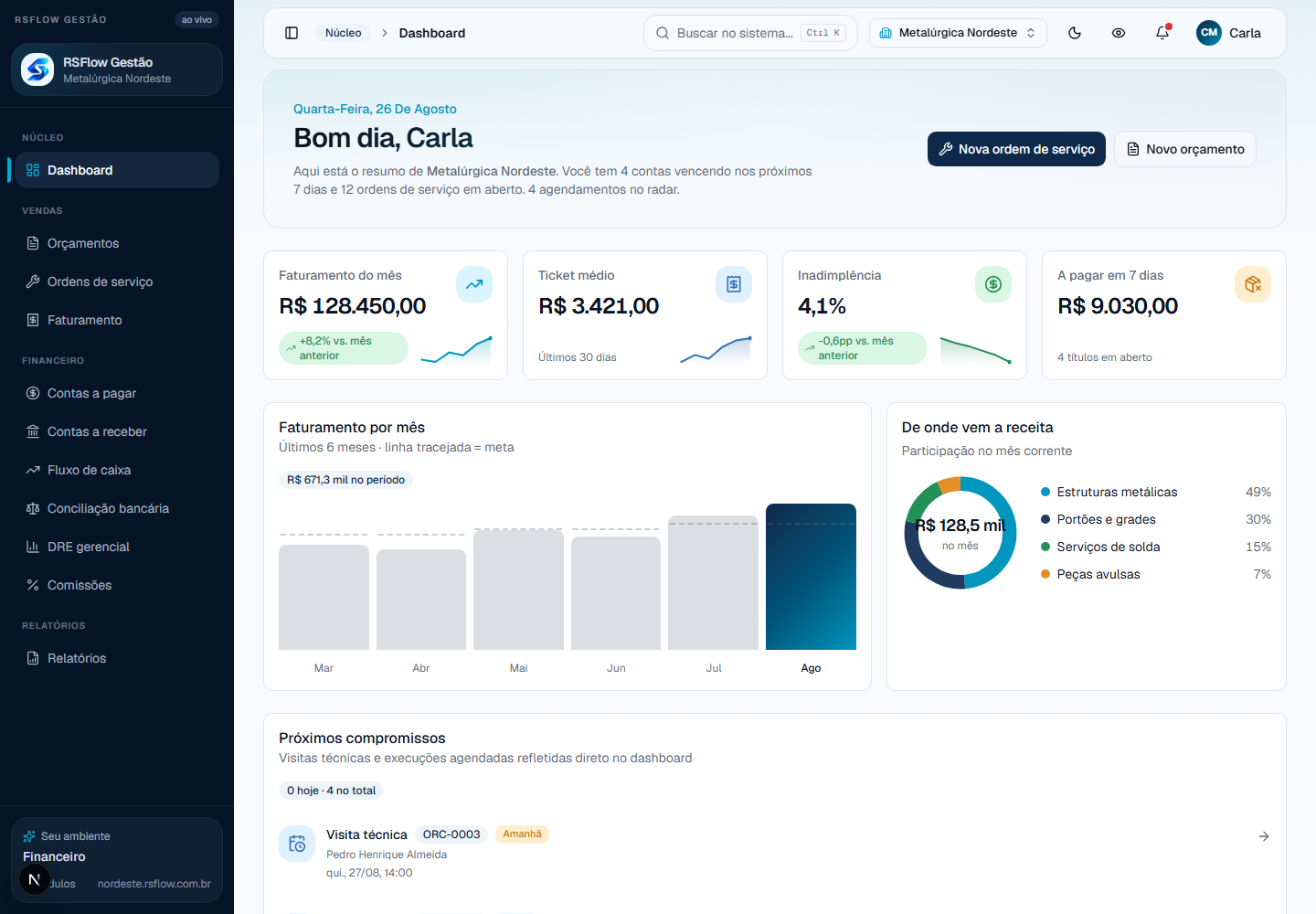Click the Fluxo de caixa trend icon

pos(33,470)
